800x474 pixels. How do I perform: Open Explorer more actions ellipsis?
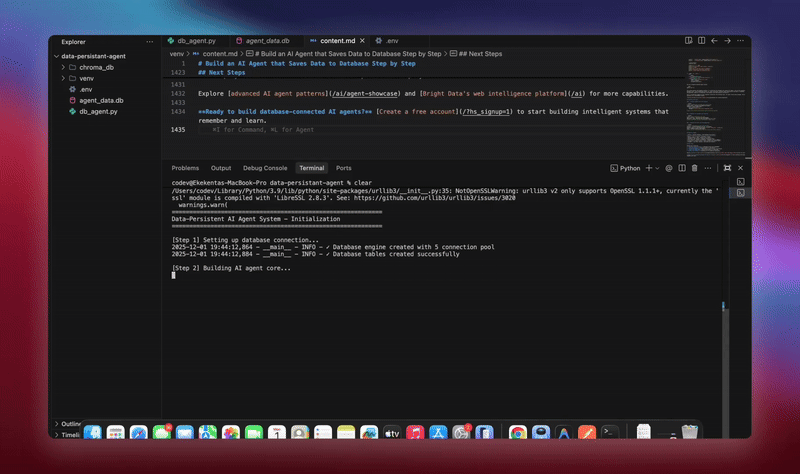click(150, 41)
